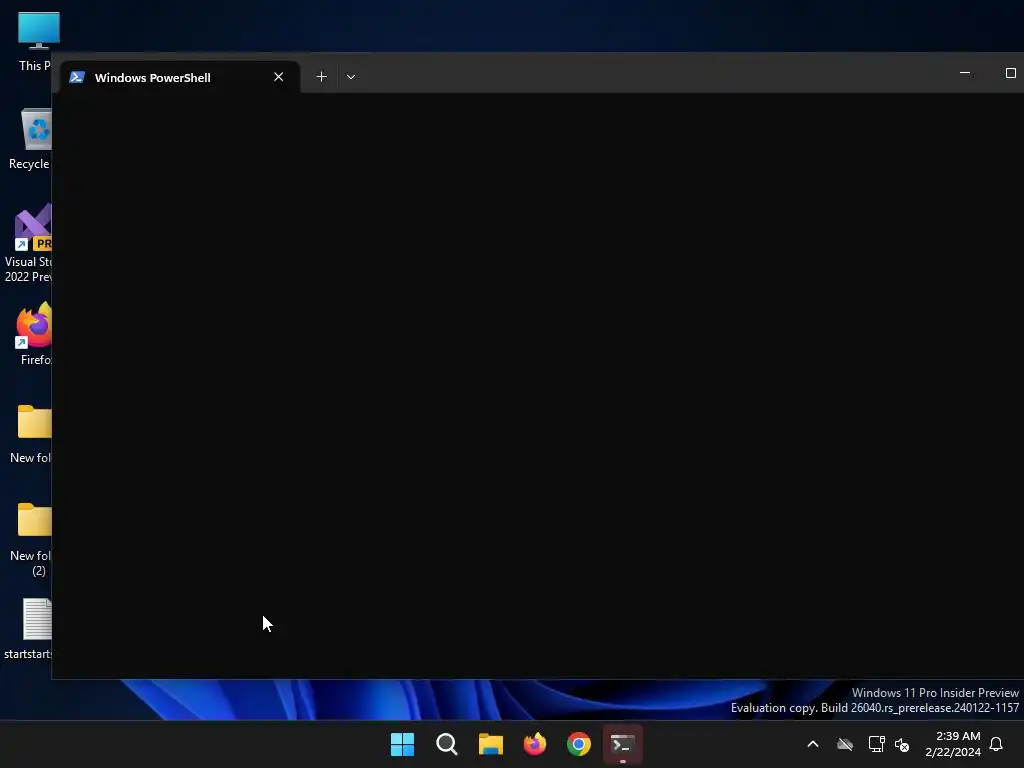Click inside the PowerShell terminal pane
Image resolution: width=1024 pixels, height=768 pixels.
click(x=537, y=385)
